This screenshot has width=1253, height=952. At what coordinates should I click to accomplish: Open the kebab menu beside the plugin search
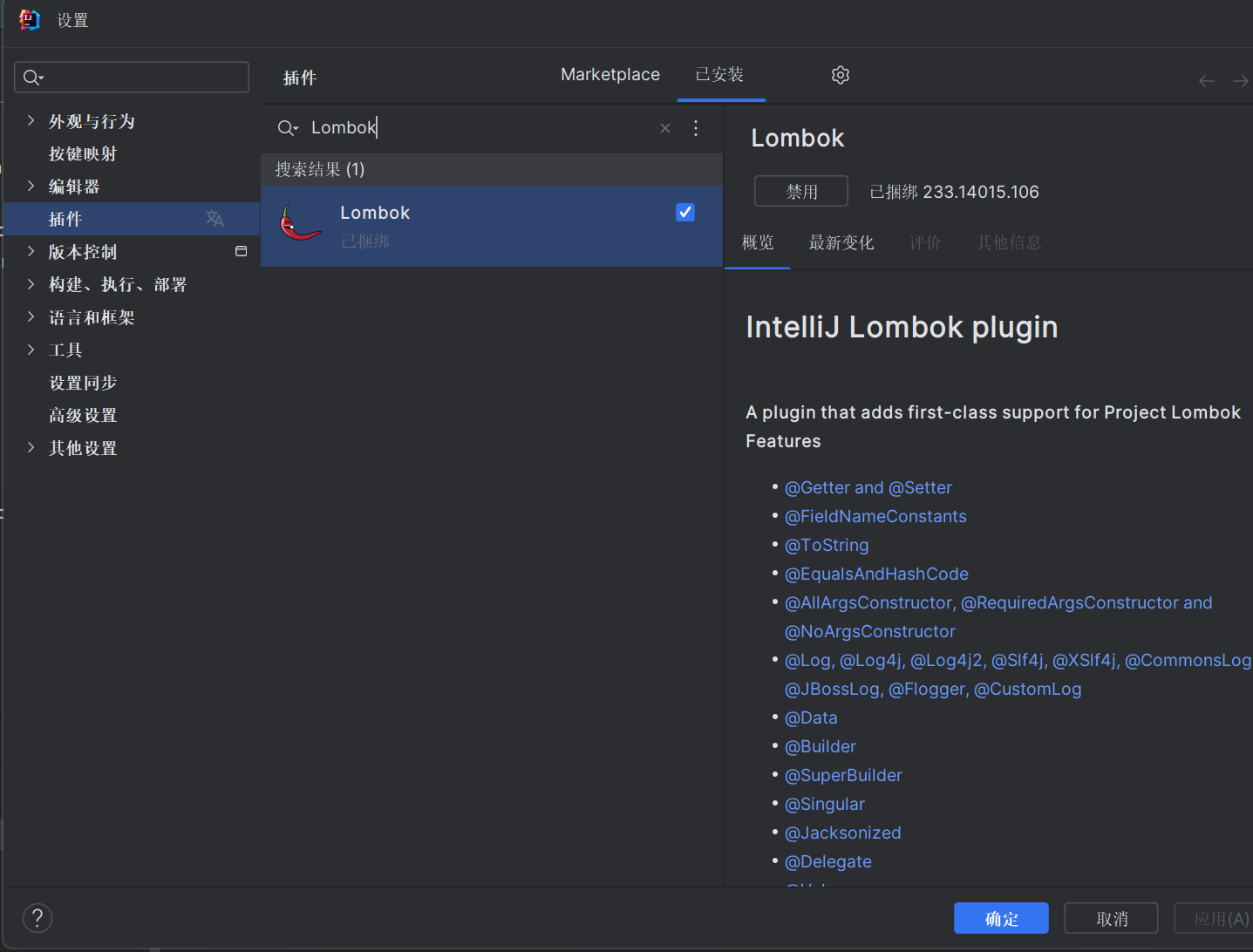(696, 127)
